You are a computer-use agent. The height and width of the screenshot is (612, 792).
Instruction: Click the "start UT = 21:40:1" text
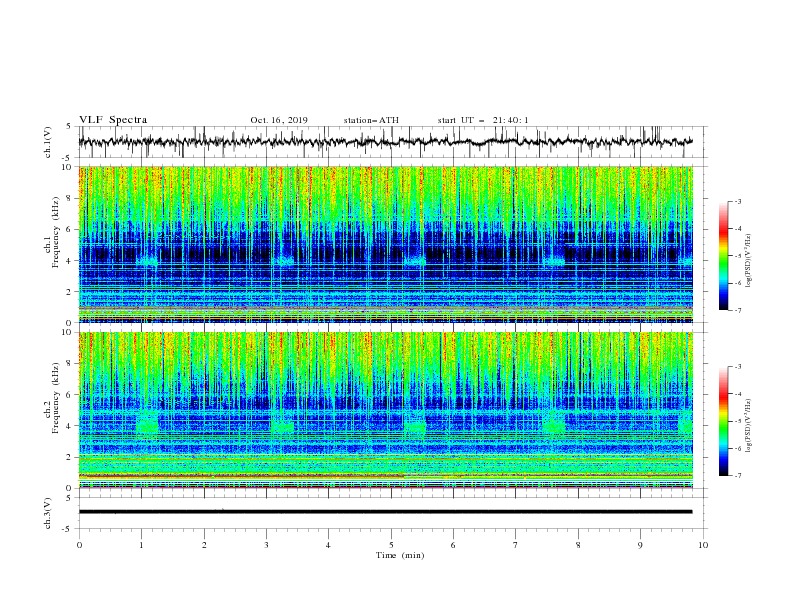click(x=483, y=120)
